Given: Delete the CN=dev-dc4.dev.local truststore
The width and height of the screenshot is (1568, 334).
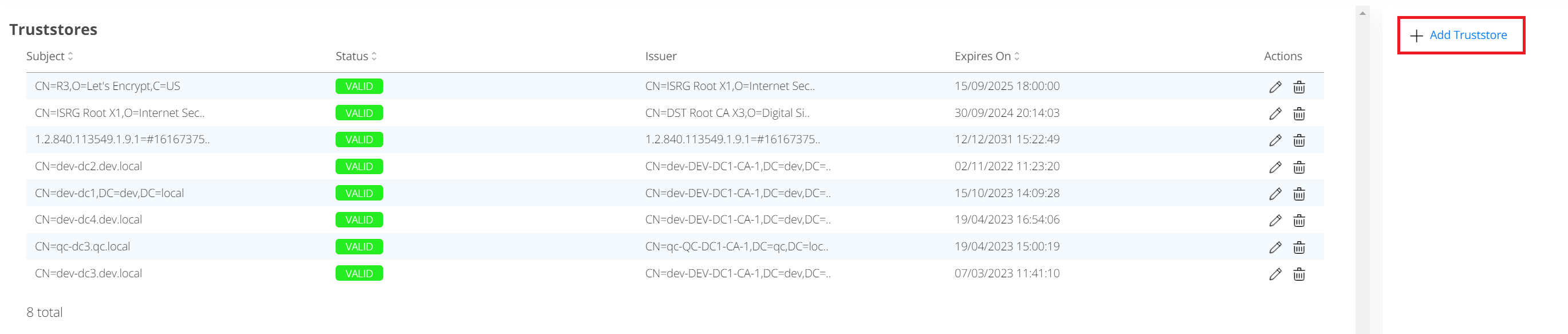Looking at the screenshot, I should click(x=1298, y=221).
